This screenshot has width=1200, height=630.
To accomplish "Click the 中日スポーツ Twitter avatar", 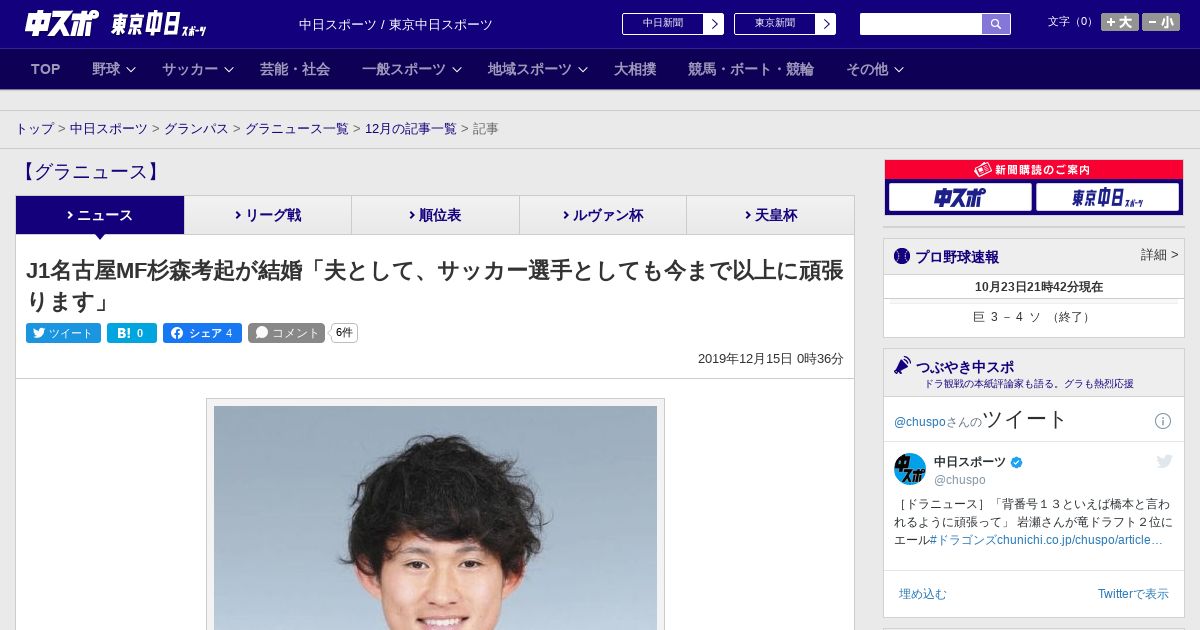I will (910, 469).
